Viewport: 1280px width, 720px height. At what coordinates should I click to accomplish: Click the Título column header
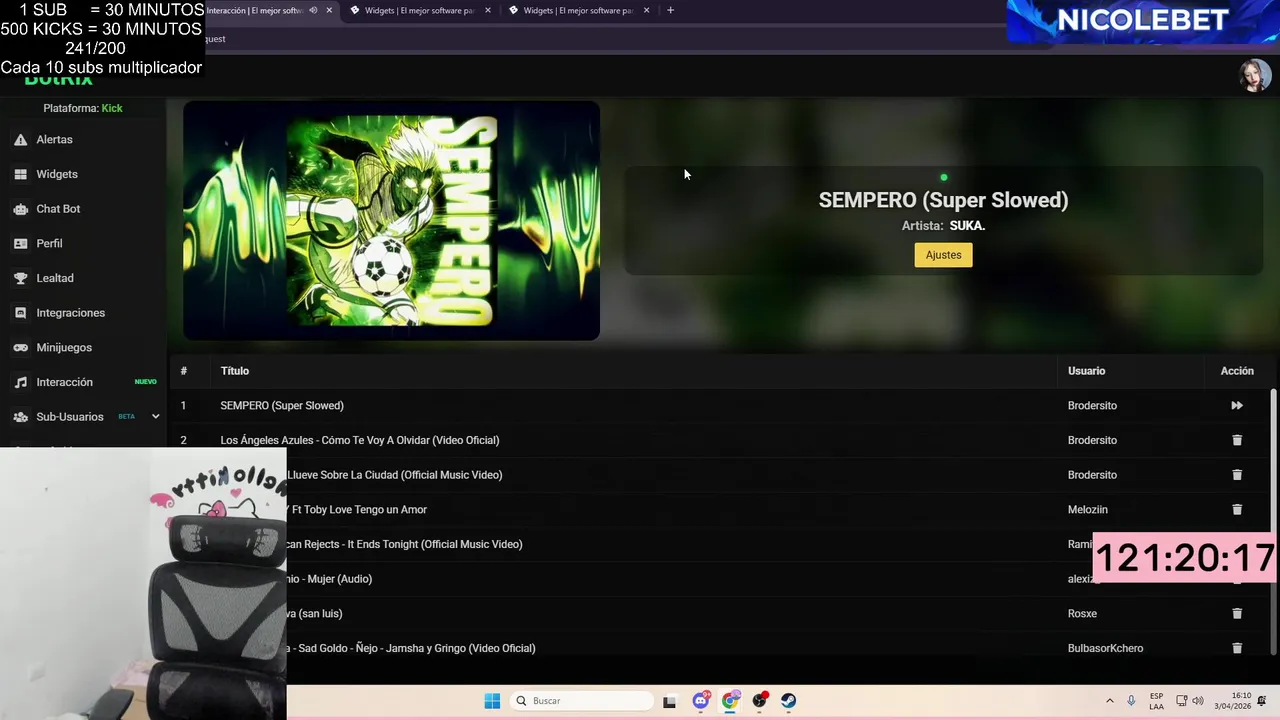click(x=235, y=371)
